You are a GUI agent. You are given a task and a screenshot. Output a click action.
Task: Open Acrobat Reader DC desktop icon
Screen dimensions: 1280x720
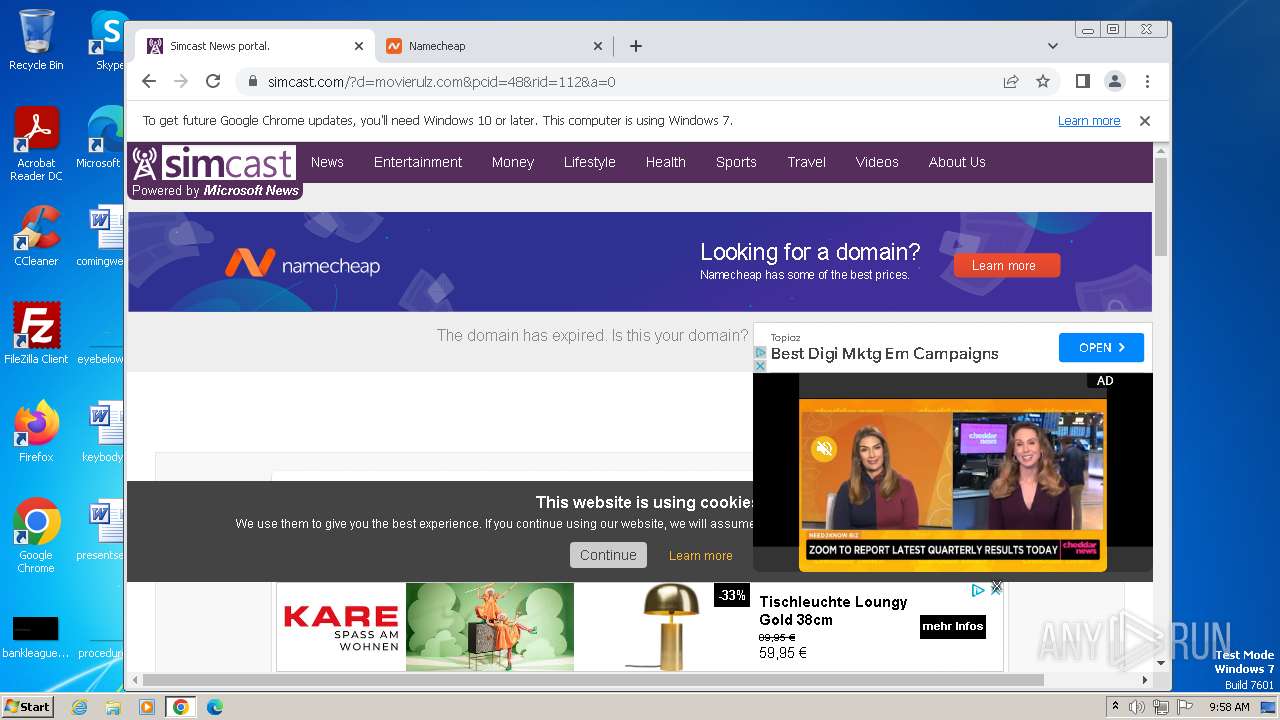point(36,145)
